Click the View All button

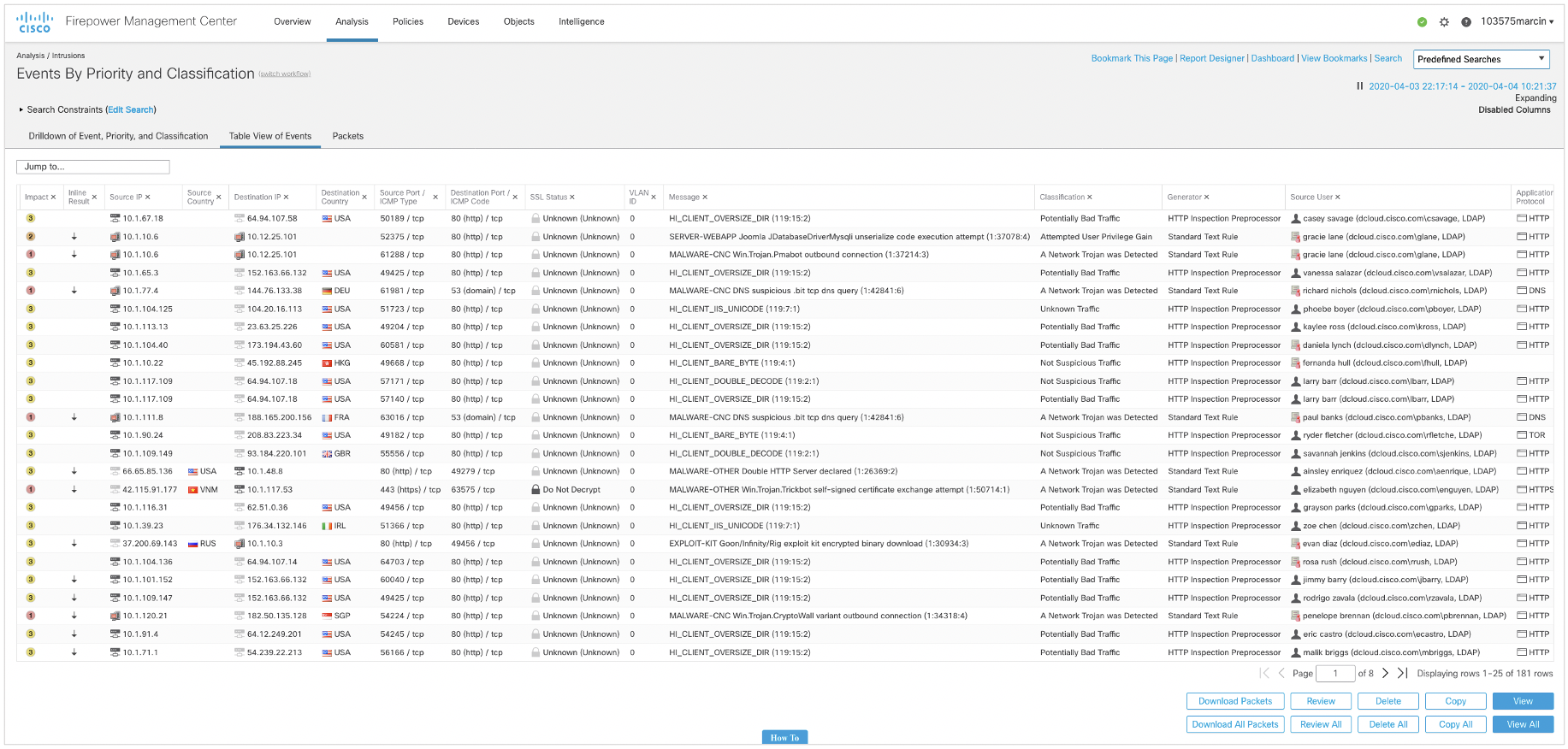[1523, 724]
